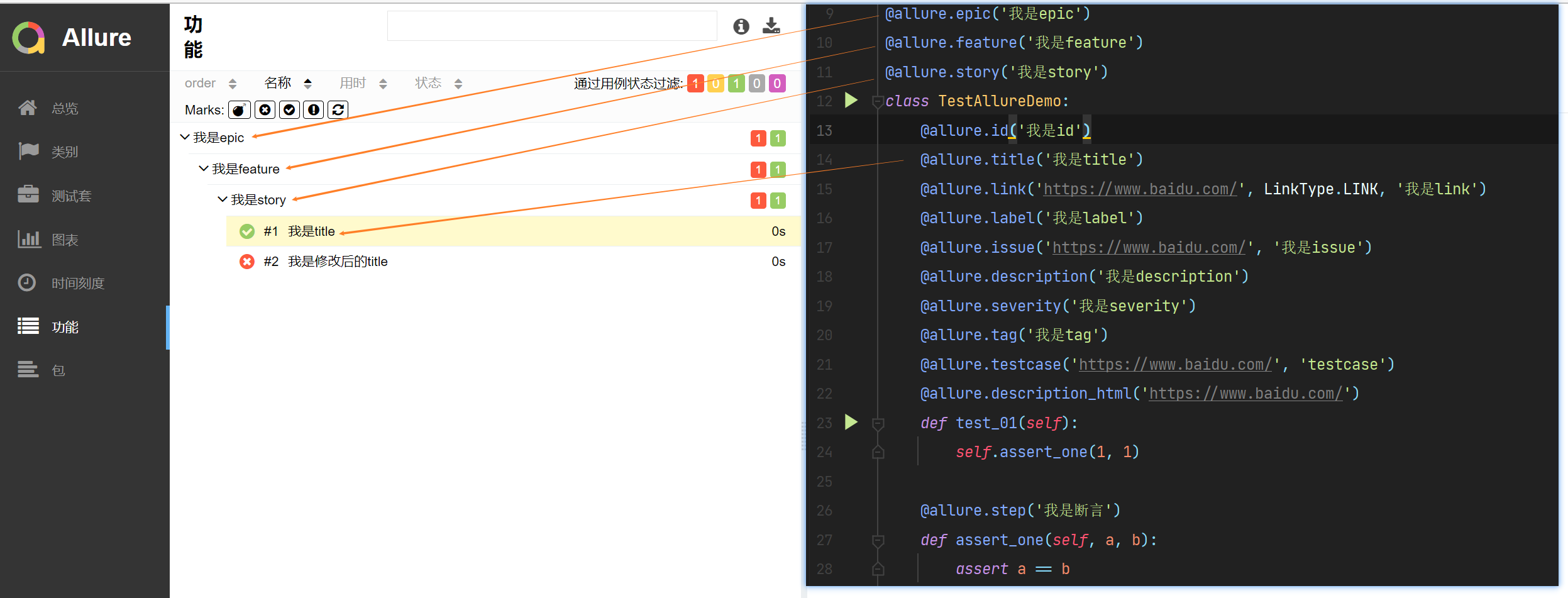Viewport: 1568px width, 598px height.
Task: Click the red failed status filter badge
Action: (695, 83)
